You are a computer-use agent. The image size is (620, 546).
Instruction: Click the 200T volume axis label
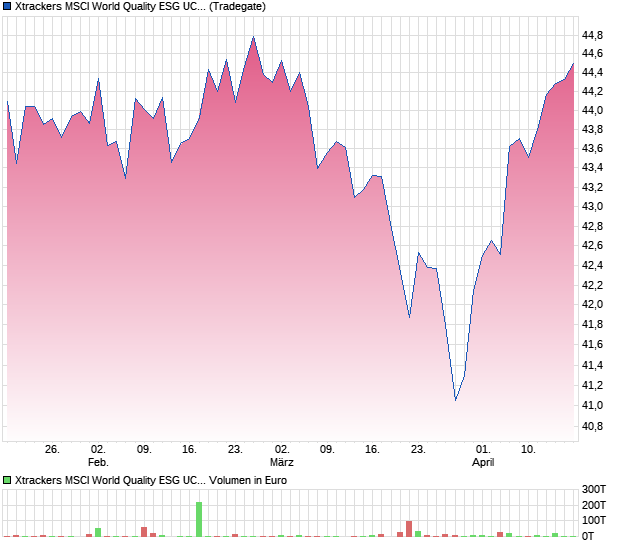point(594,505)
